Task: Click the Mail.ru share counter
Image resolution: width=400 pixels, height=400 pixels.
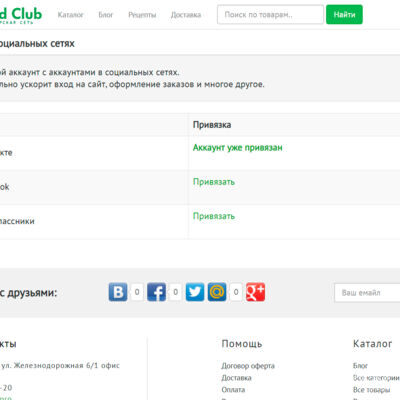Action: (x=236, y=292)
